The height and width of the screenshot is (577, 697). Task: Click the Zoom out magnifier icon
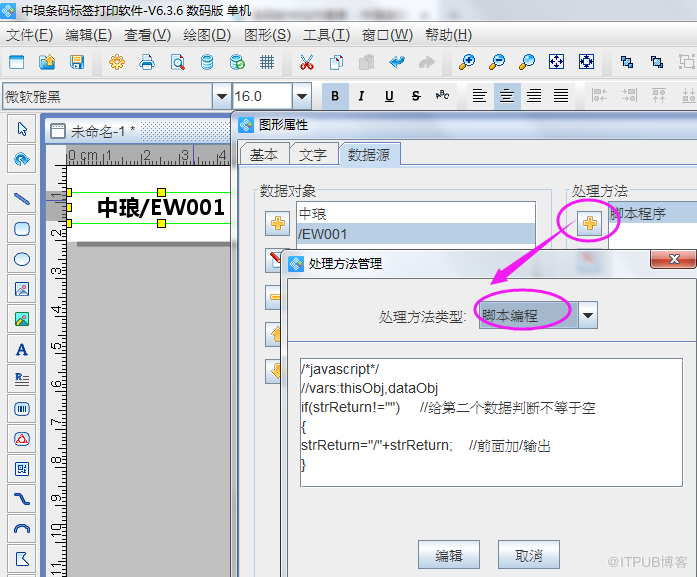tap(497, 62)
